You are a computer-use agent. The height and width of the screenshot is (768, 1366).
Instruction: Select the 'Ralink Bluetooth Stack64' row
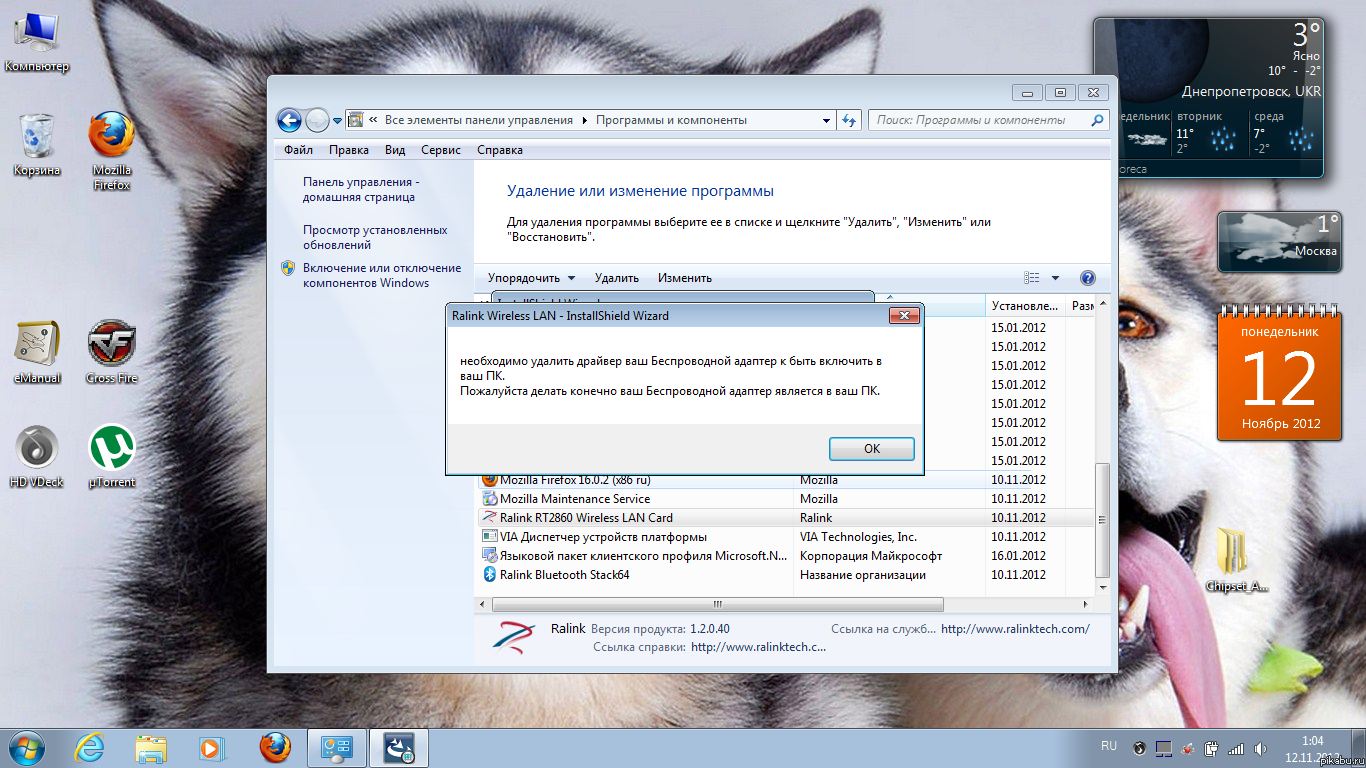point(785,575)
